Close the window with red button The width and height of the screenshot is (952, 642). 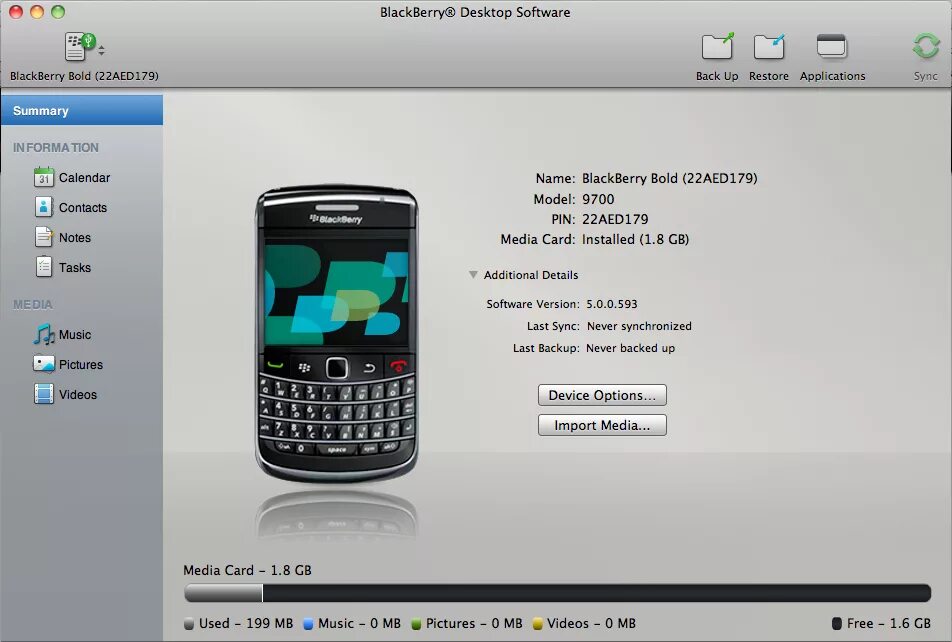(x=16, y=12)
